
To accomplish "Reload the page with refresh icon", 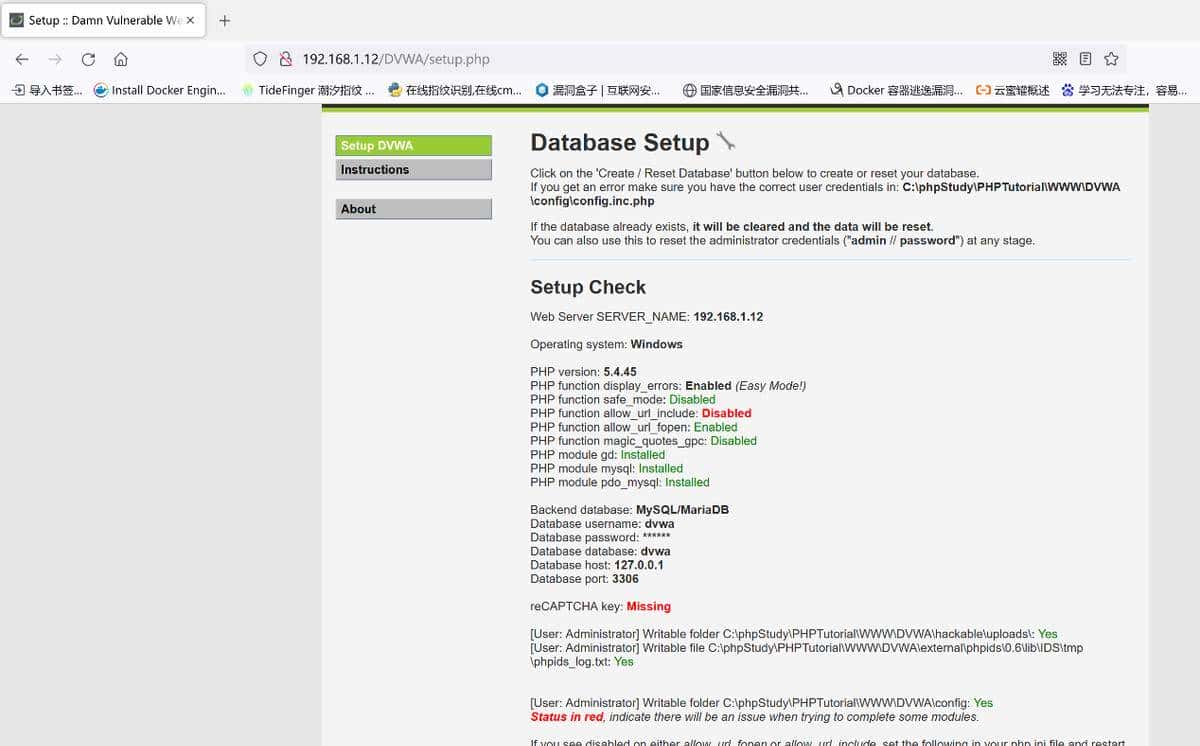I will [x=88, y=59].
